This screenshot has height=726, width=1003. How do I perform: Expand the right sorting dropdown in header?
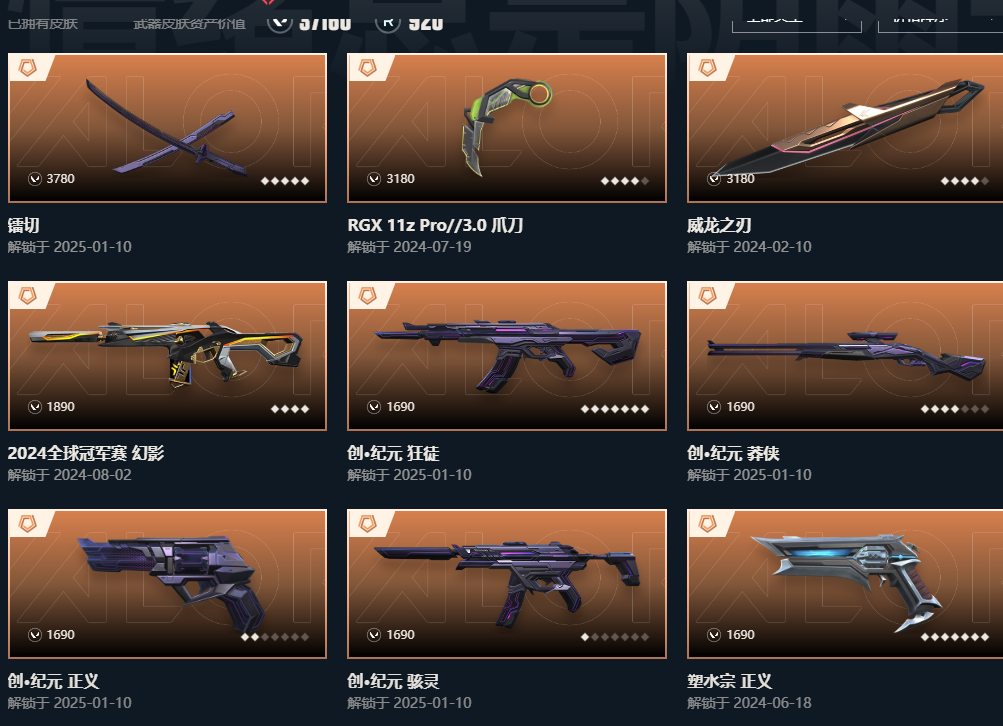(940, 21)
